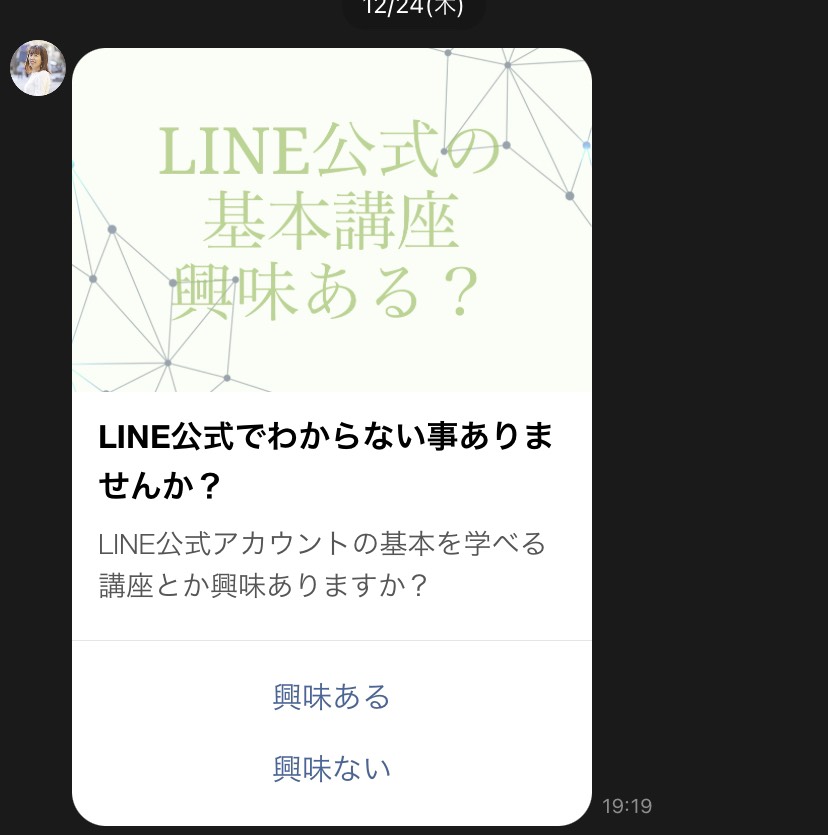Tap the 興味ある reply button
This screenshot has height=835, width=828.
332,697
